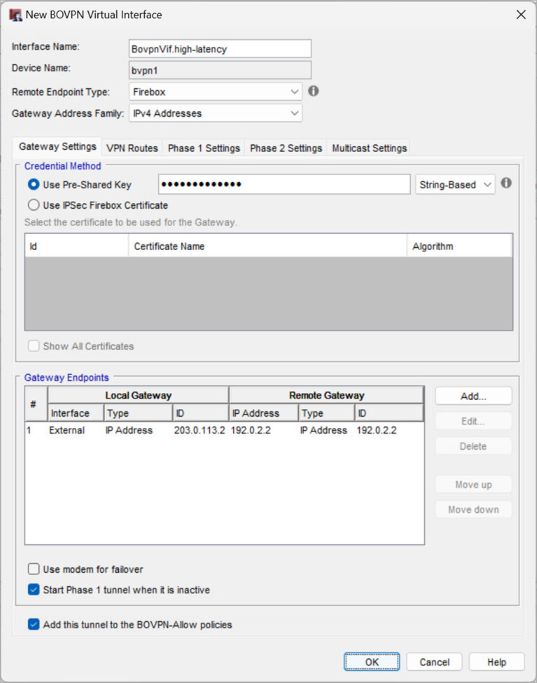Click the Cancel button
The height and width of the screenshot is (683, 537).
[434, 662]
